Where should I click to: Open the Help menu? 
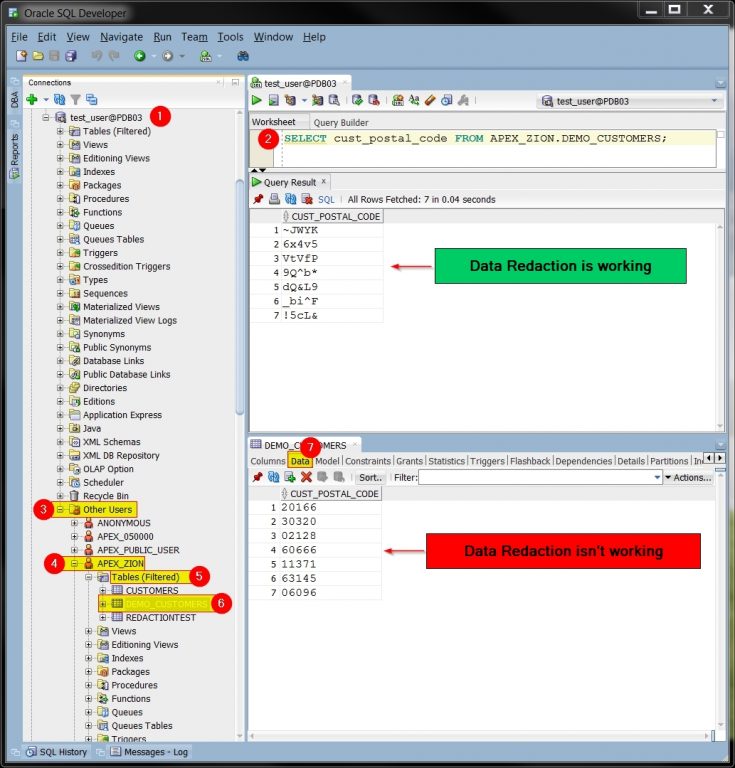click(314, 37)
